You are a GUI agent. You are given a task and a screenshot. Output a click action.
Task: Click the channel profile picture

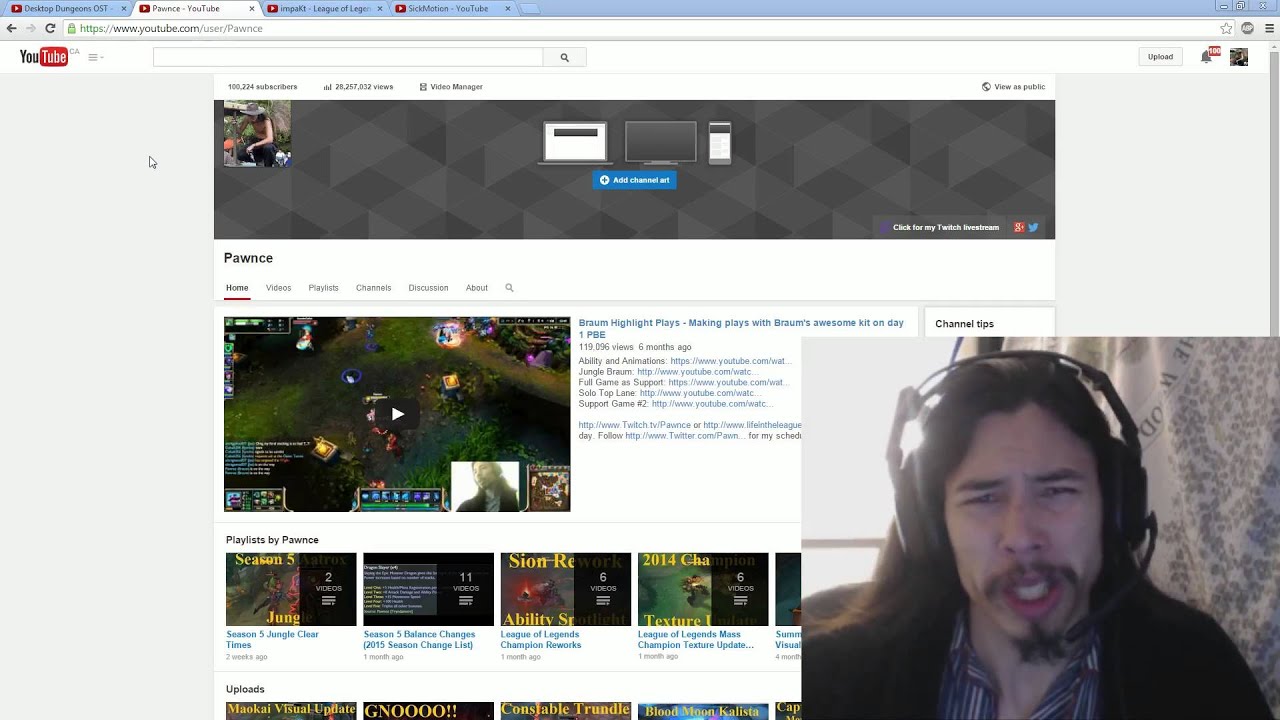point(257,133)
